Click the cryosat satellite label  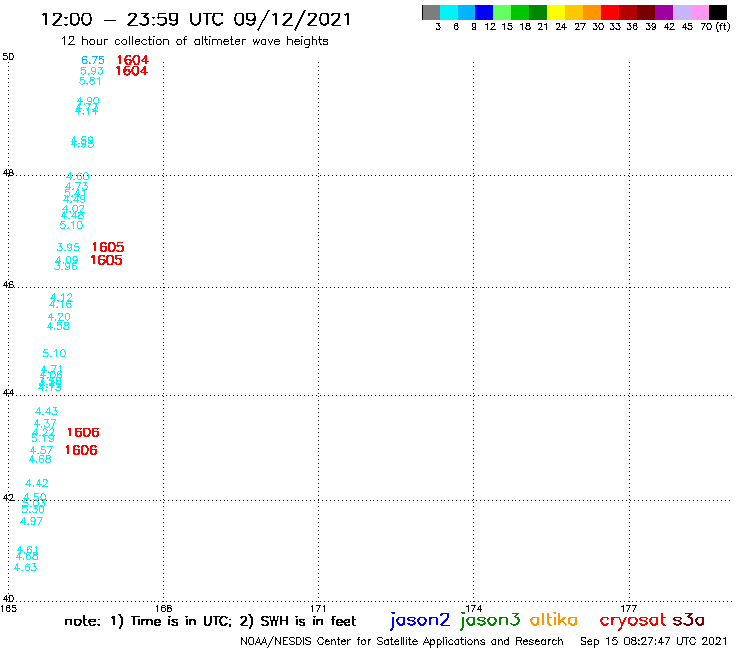click(x=633, y=620)
